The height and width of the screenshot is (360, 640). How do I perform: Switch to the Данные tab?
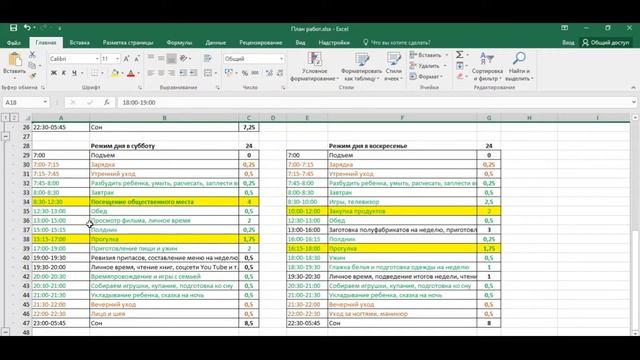click(216, 42)
